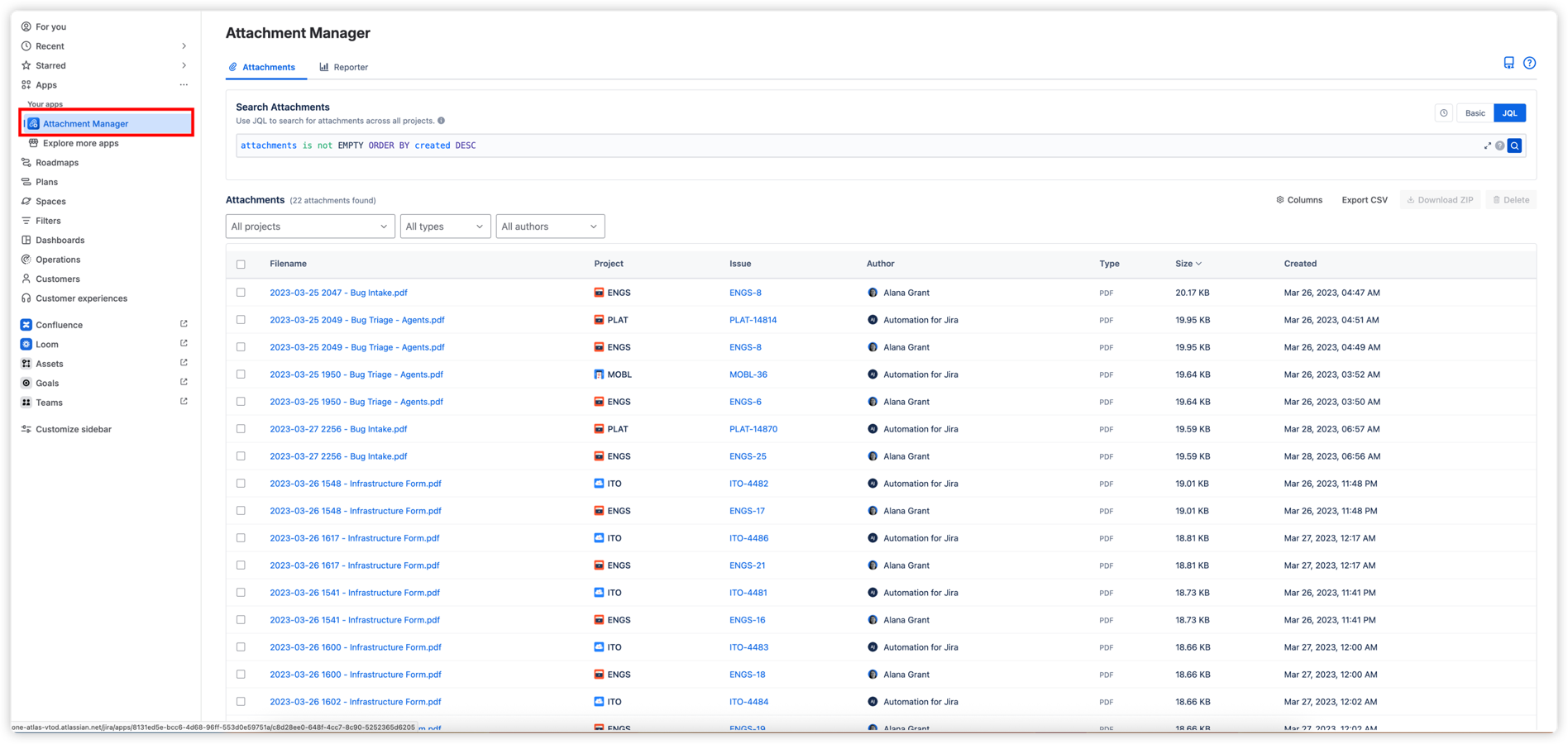Click the Download ZIP button
Image resolution: width=1568 pixels, height=744 pixels.
pyautogui.click(x=1440, y=200)
